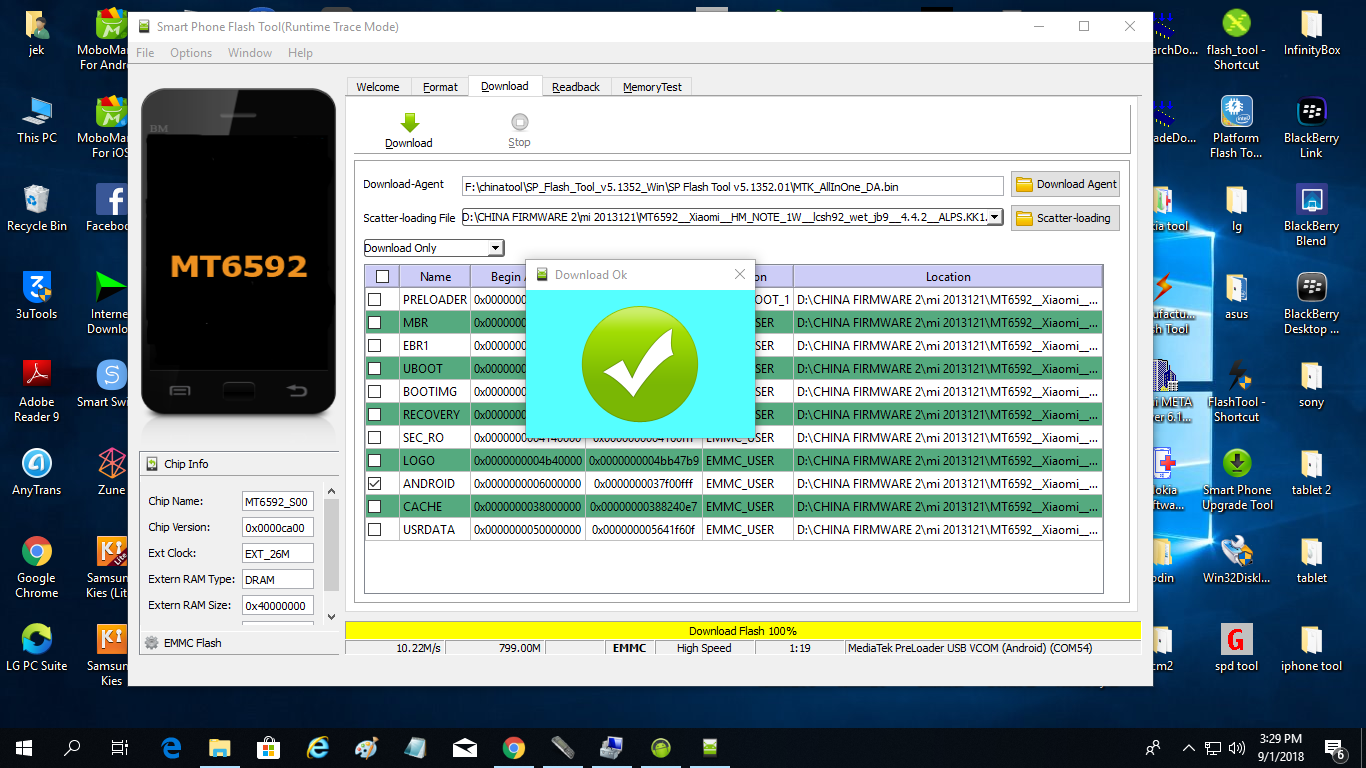The image size is (1366, 768).
Task: Click the Download Agent browse button
Action: 1065,184
